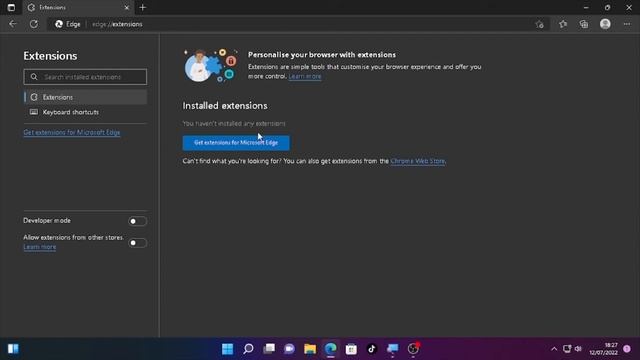The height and width of the screenshot is (360, 640).
Task: Open Settings and more ellipsis menu
Action: (627, 24)
